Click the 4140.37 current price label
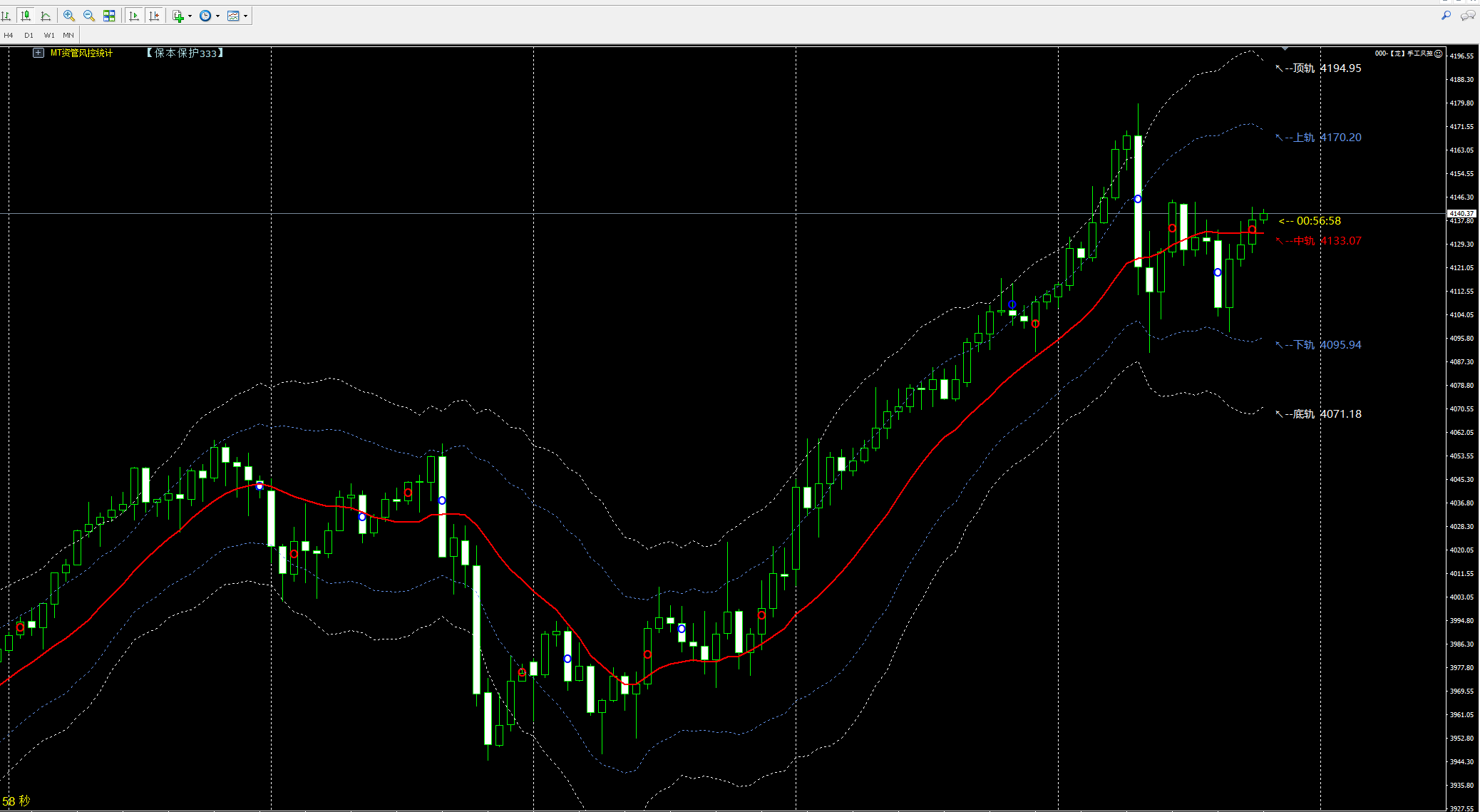This screenshot has width=1480, height=812. [1461, 213]
